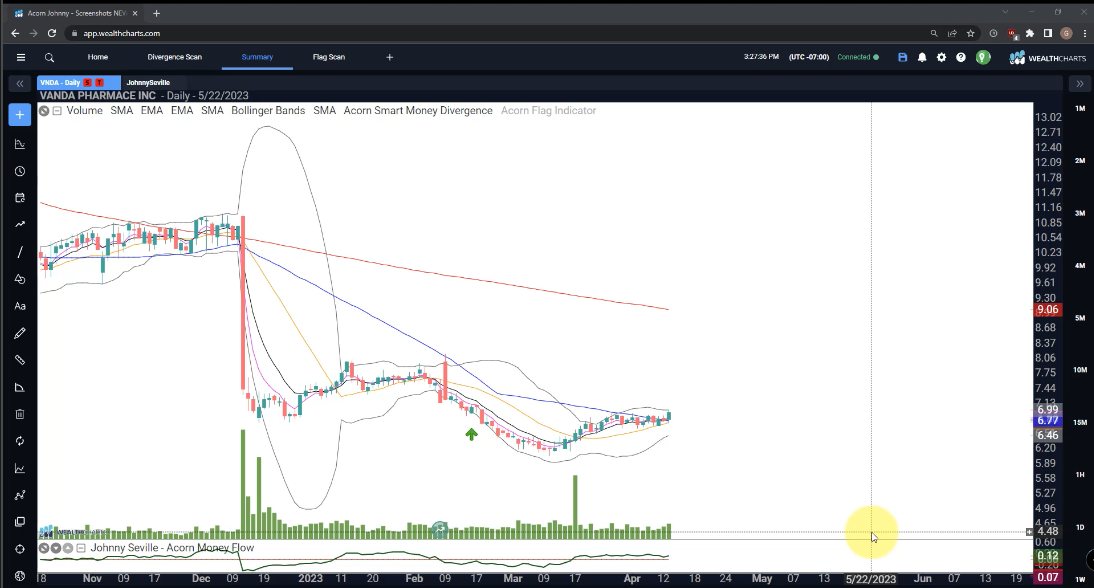Click the green up arrow marker on chart
This screenshot has height=588, width=1094.
(x=472, y=434)
